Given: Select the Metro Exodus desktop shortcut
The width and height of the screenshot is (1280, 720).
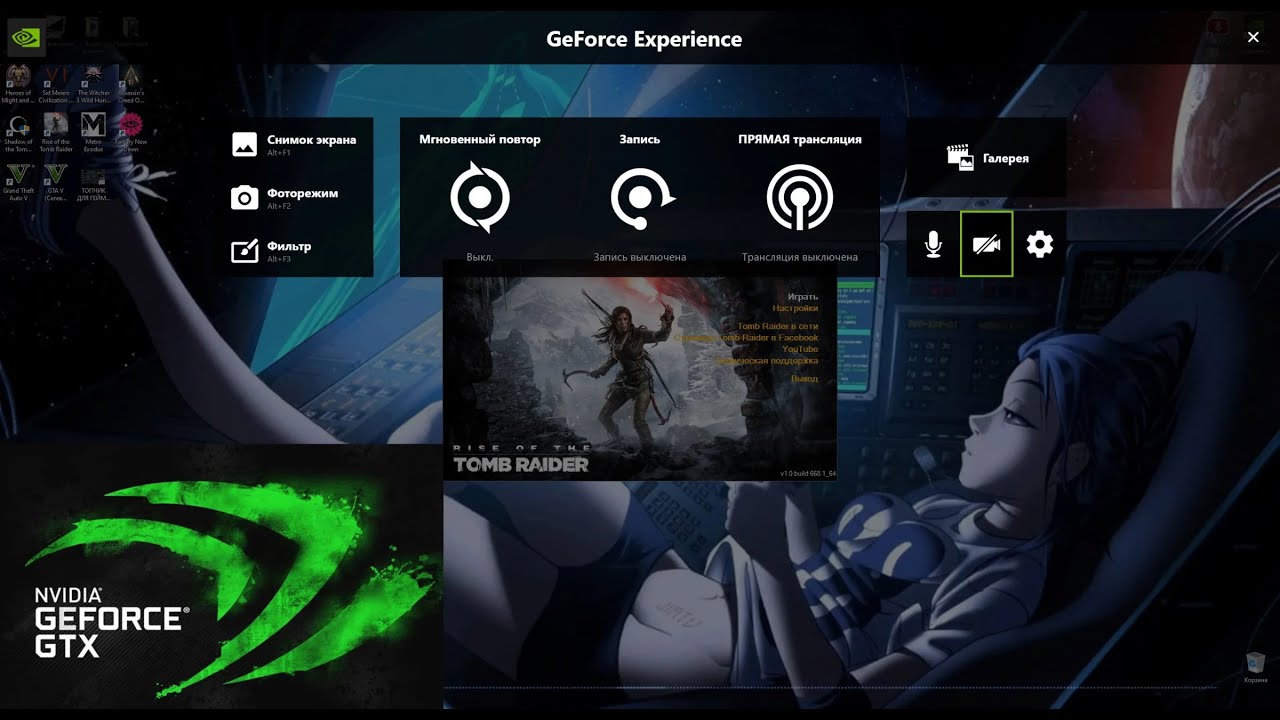Looking at the screenshot, I should click(93, 132).
